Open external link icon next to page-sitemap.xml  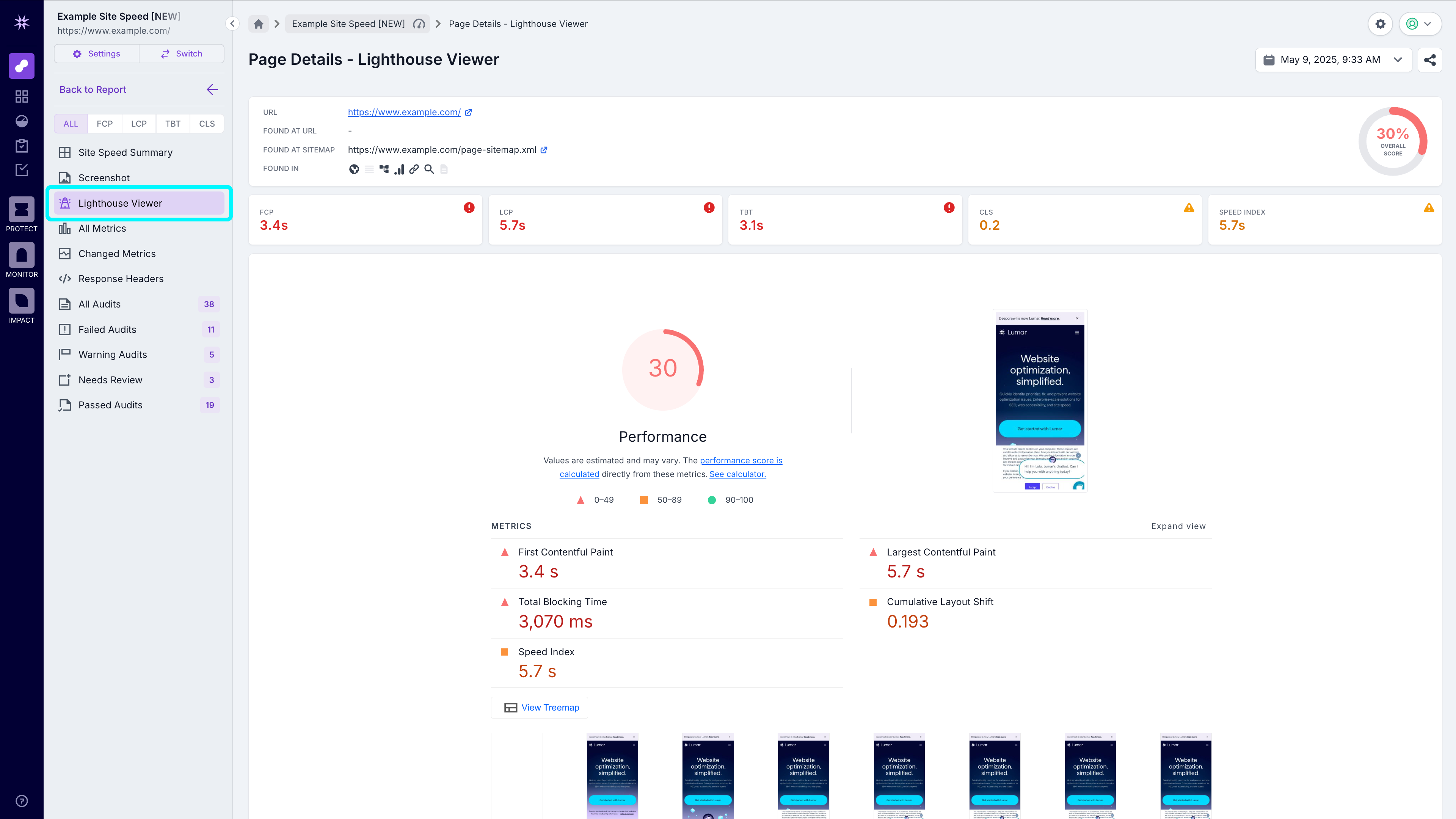pos(544,150)
